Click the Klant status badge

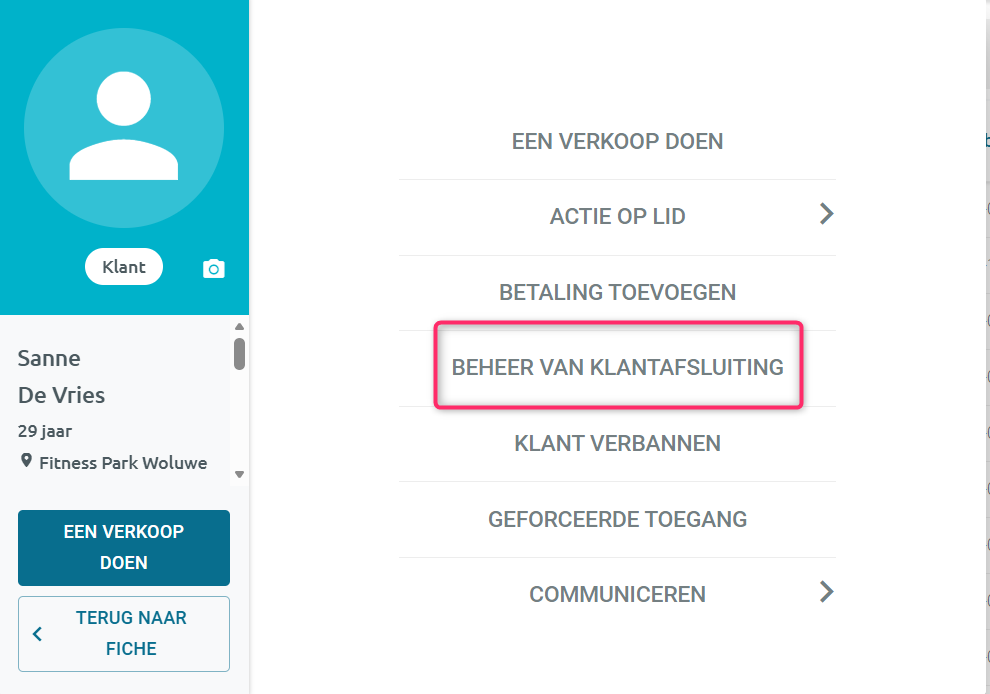(x=124, y=266)
